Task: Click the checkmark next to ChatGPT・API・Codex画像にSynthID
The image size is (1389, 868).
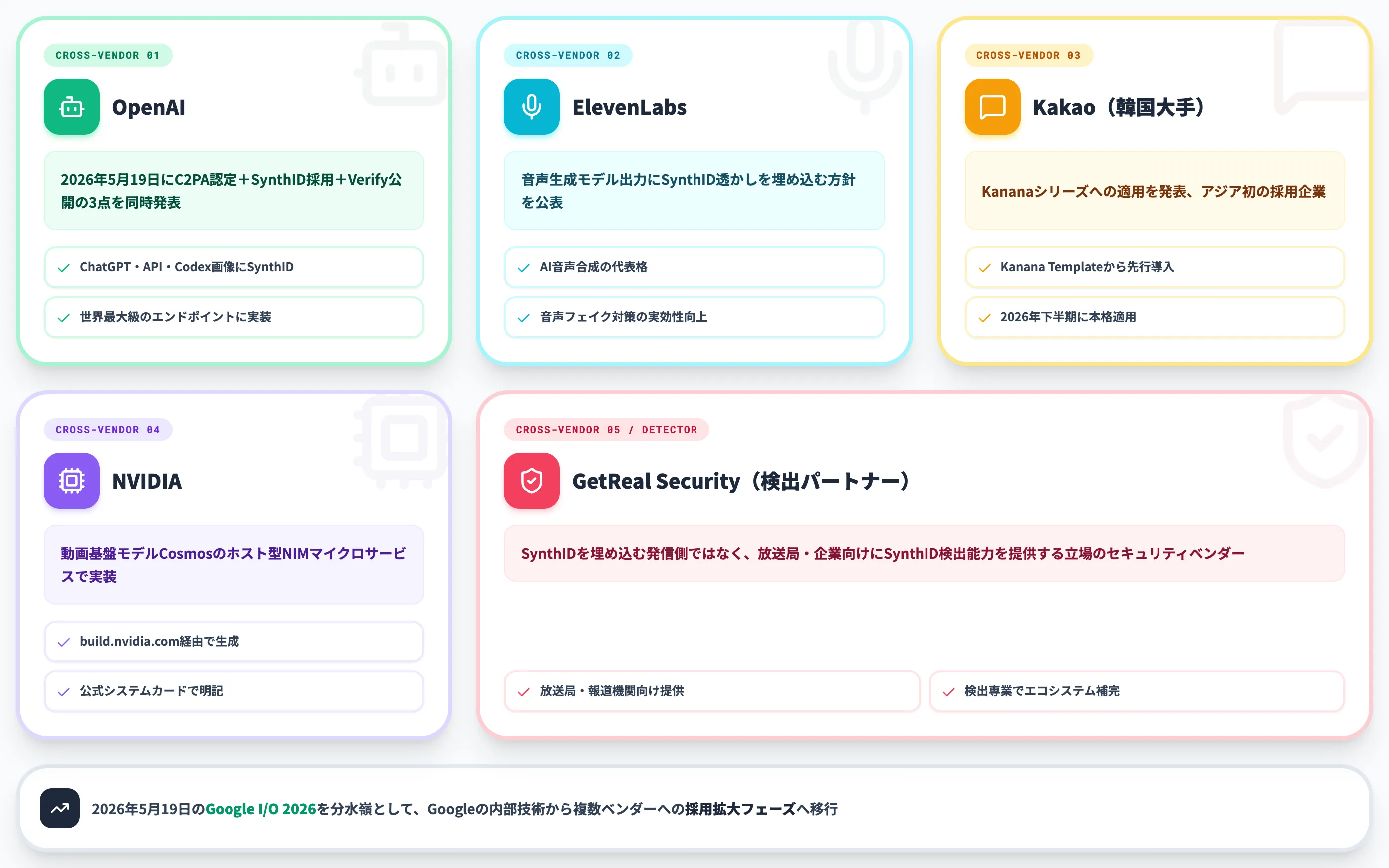Action: pos(64,267)
